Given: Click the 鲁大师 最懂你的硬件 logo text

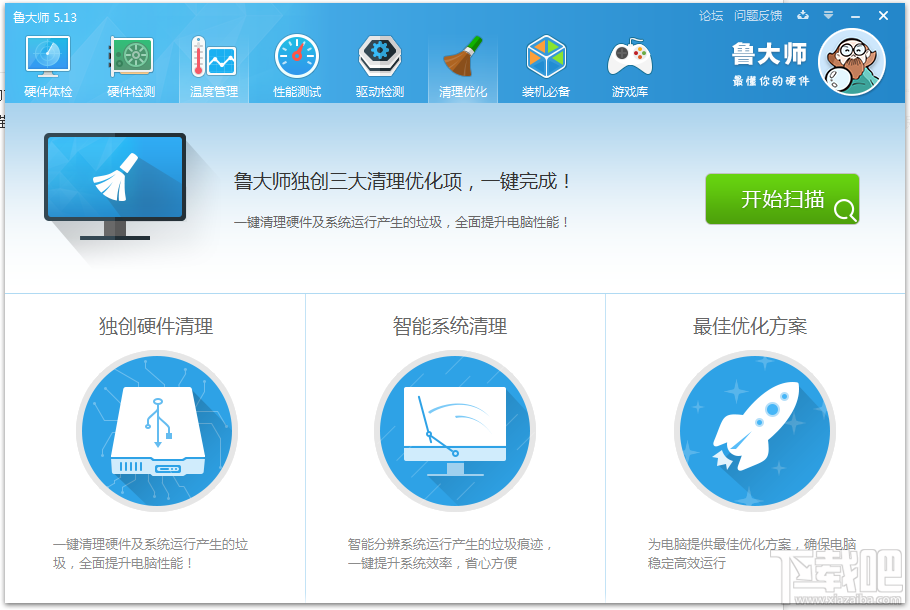Looking at the screenshot, I should tap(770, 64).
